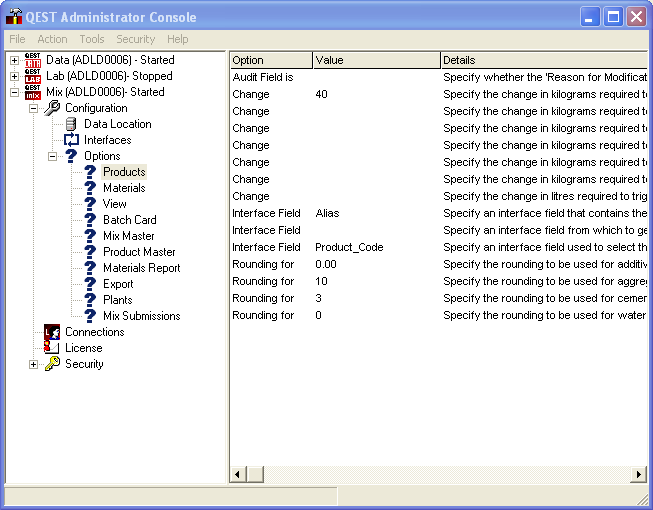Open the Help menu
The width and height of the screenshot is (653, 510).
coord(177,39)
